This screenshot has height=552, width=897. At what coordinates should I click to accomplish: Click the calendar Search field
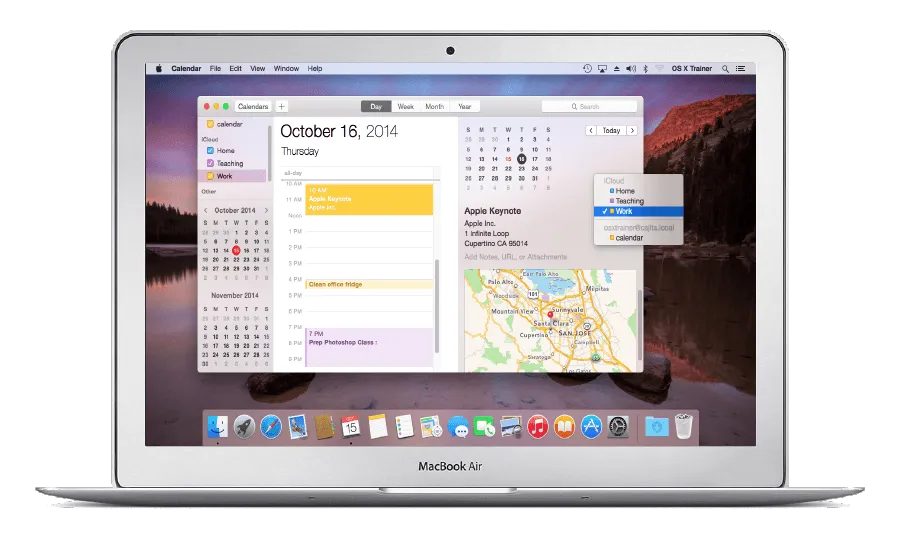tap(589, 106)
